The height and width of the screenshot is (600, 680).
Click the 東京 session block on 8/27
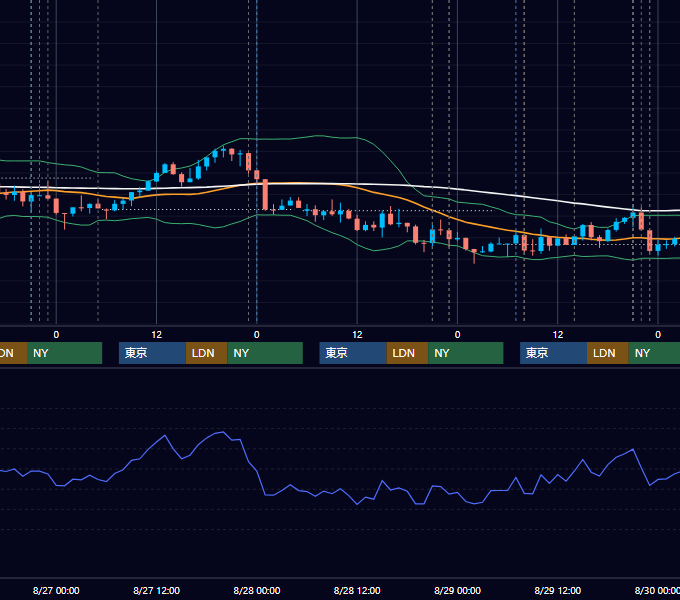pos(152,353)
